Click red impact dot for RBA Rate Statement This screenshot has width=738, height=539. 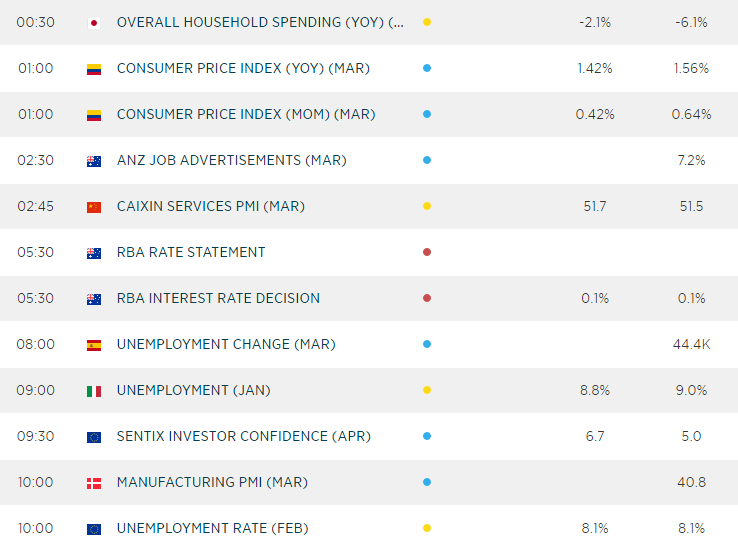click(427, 252)
